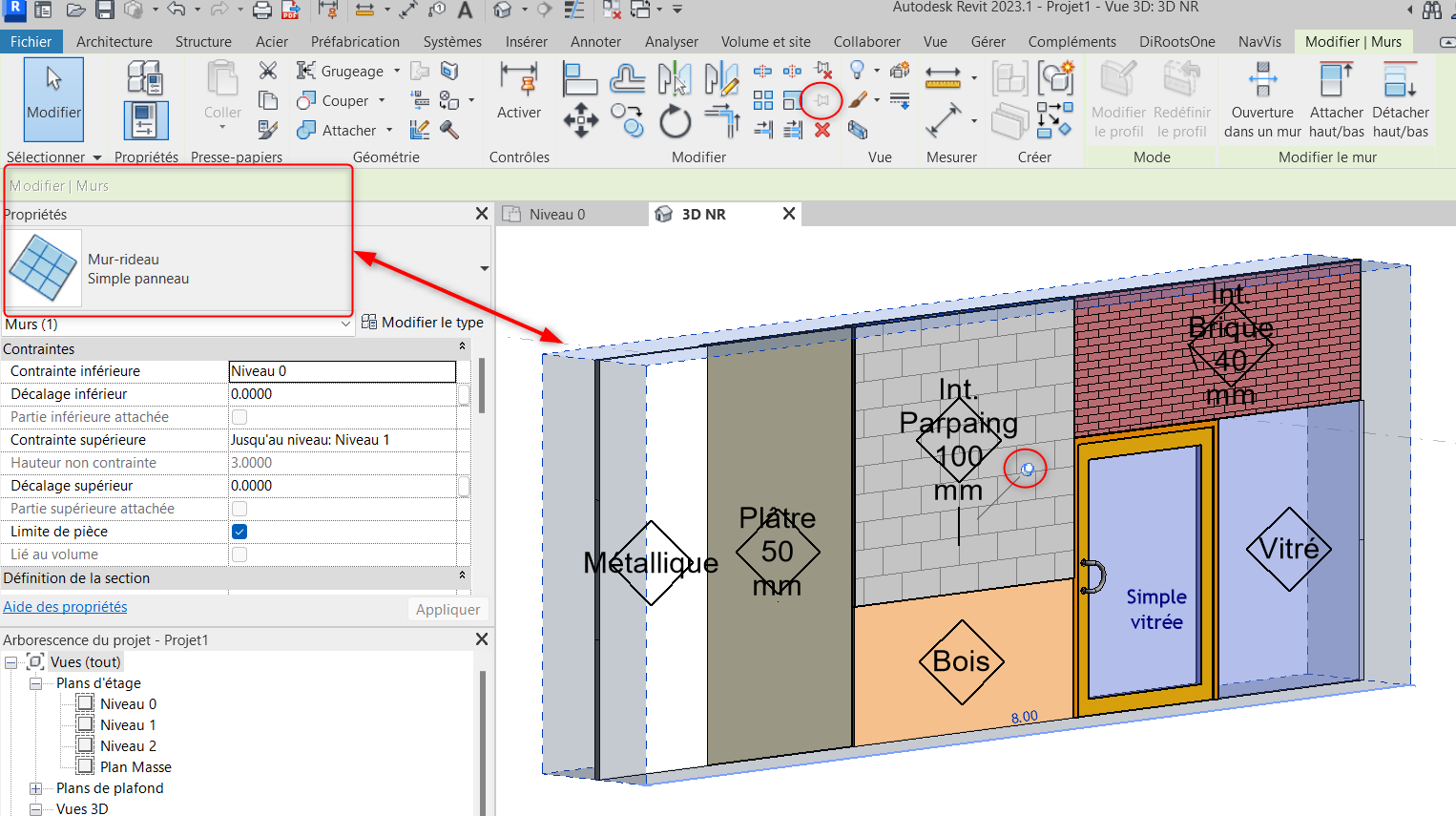
Task: Activate the Align tool icon
Action: (x=580, y=78)
